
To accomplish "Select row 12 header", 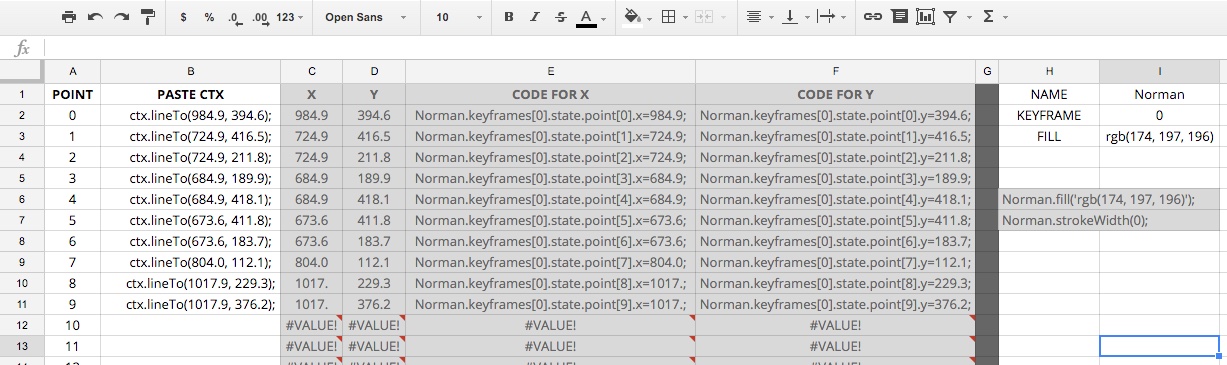I will [22, 325].
